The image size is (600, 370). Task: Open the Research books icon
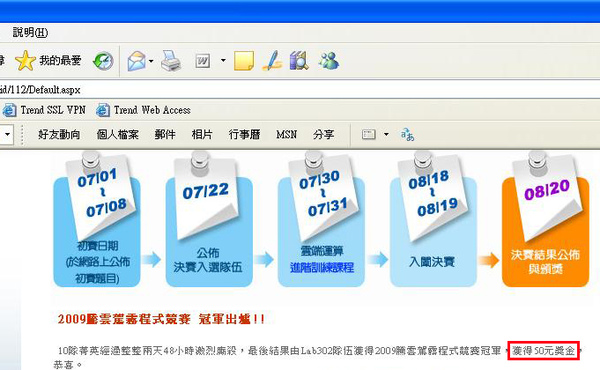pos(299,61)
